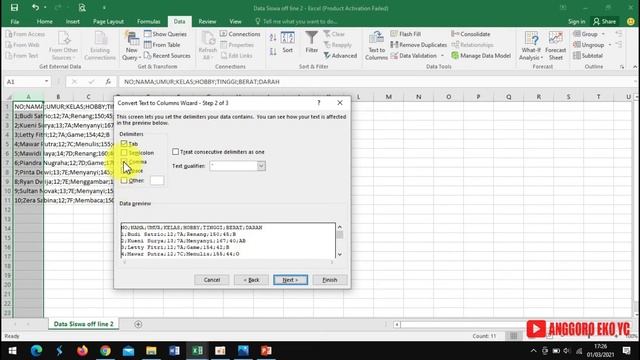
Task: Click the Show Queries icon
Action: [x=147, y=34]
